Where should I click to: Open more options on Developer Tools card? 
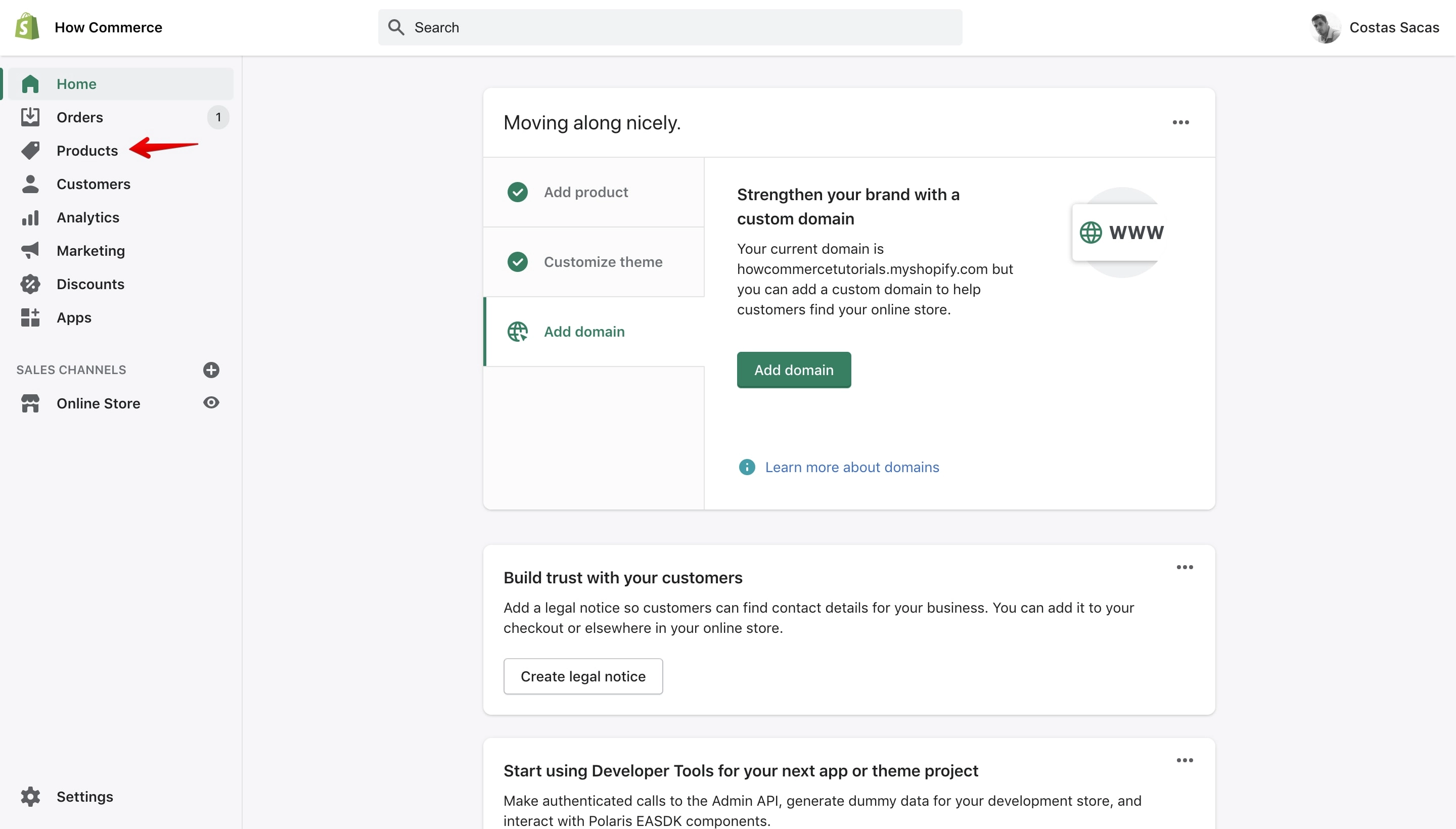[x=1185, y=760]
